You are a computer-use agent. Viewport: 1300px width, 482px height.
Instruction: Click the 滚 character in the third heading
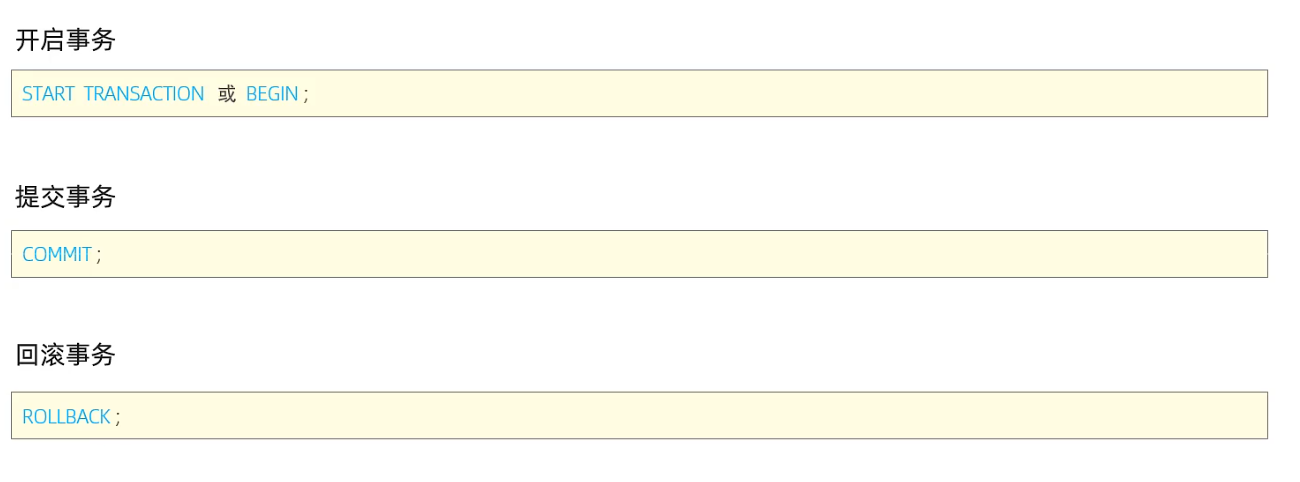53,355
